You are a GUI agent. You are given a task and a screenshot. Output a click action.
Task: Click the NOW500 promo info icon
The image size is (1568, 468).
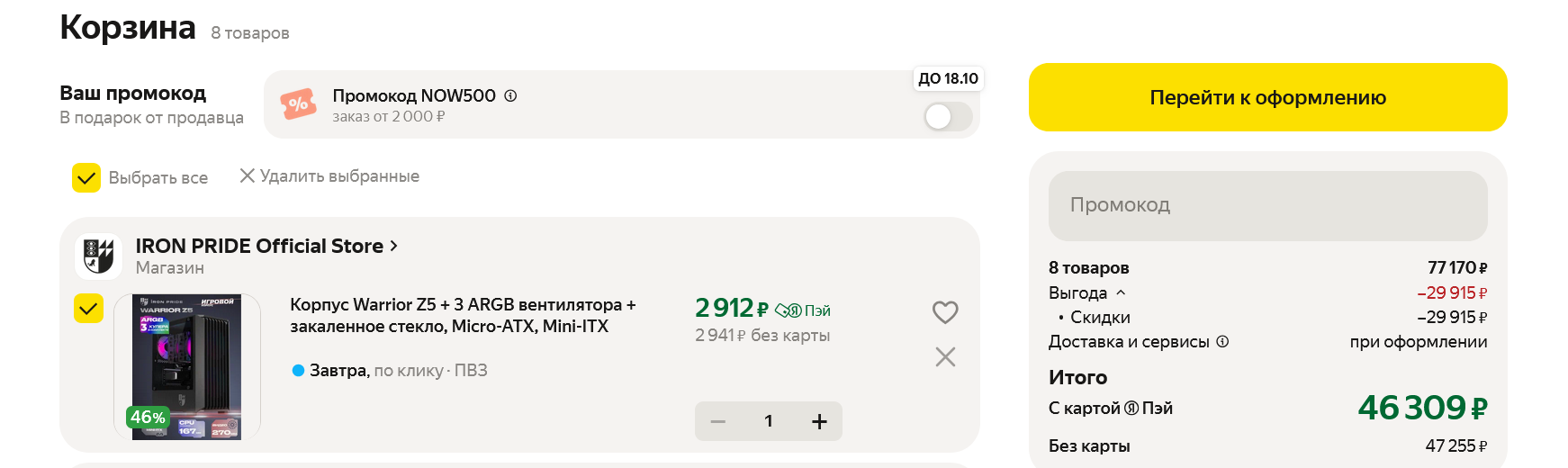coord(510,95)
